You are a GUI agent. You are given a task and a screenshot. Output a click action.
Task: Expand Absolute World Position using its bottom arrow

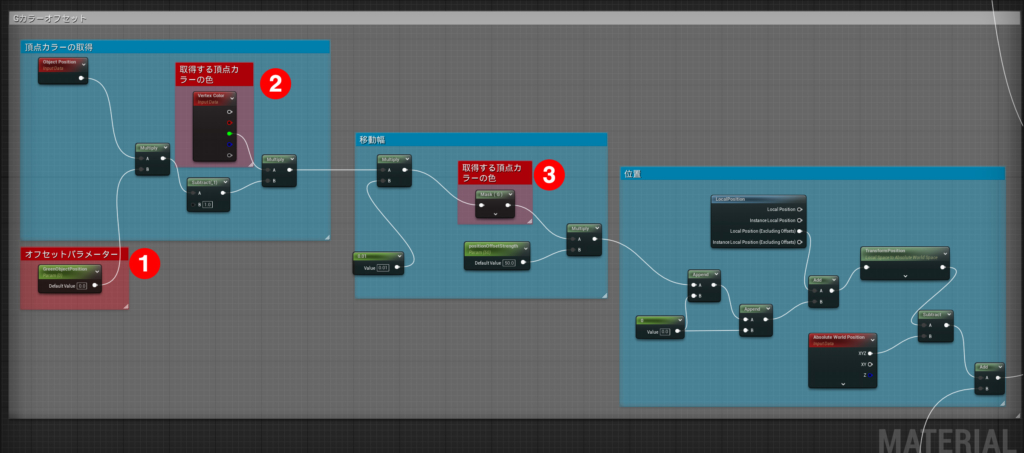coord(842,384)
